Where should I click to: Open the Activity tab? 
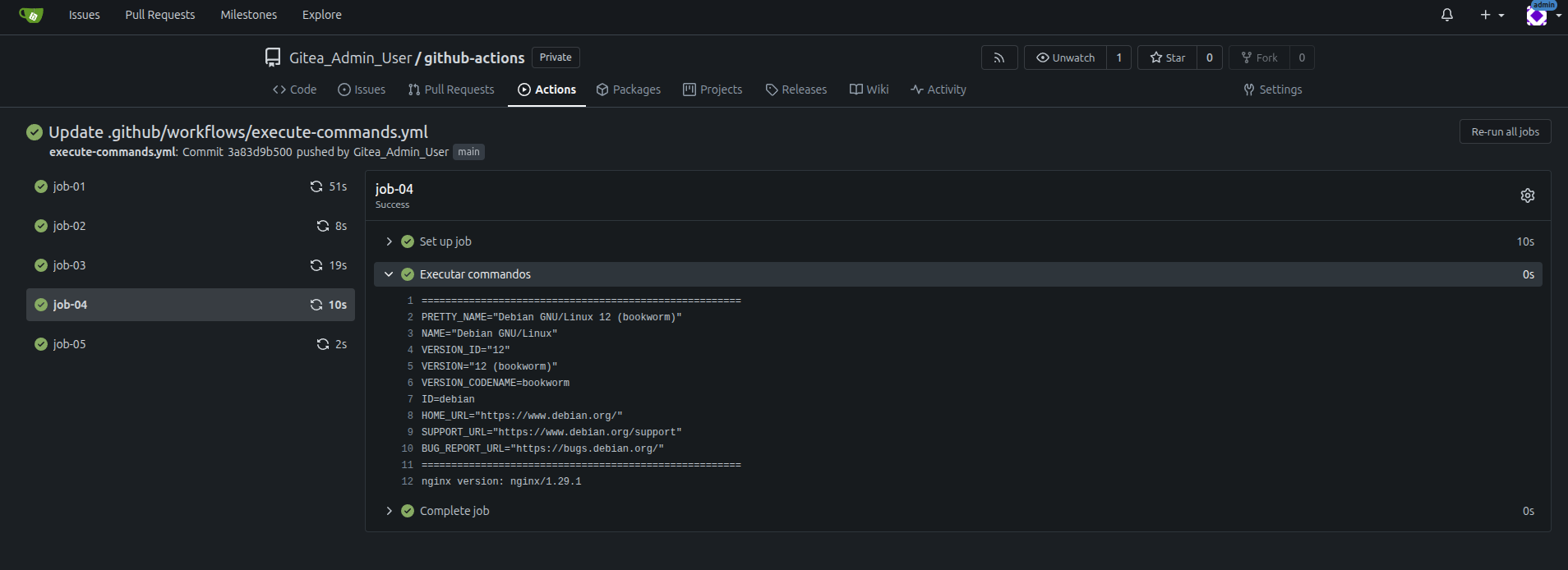pos(938,90)
